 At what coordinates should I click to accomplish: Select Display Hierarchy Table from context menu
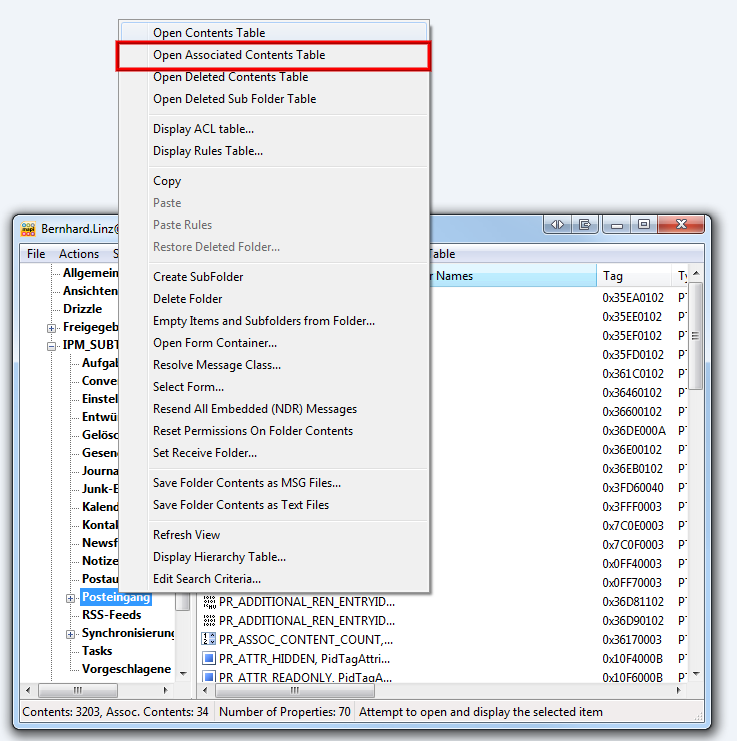219,557
